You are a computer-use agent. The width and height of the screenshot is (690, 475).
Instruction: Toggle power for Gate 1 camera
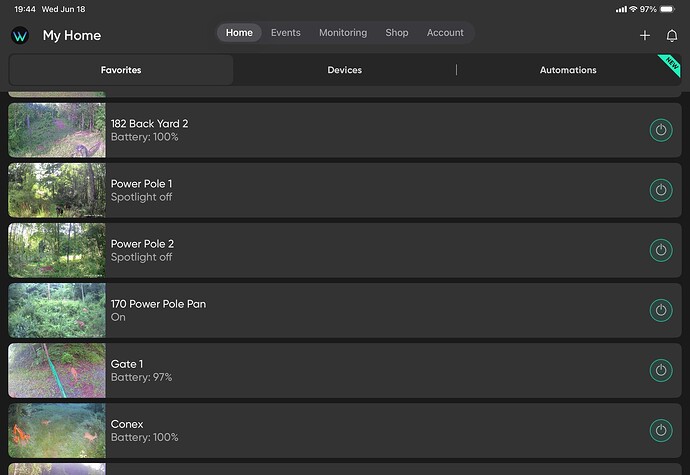pos(661,371)
